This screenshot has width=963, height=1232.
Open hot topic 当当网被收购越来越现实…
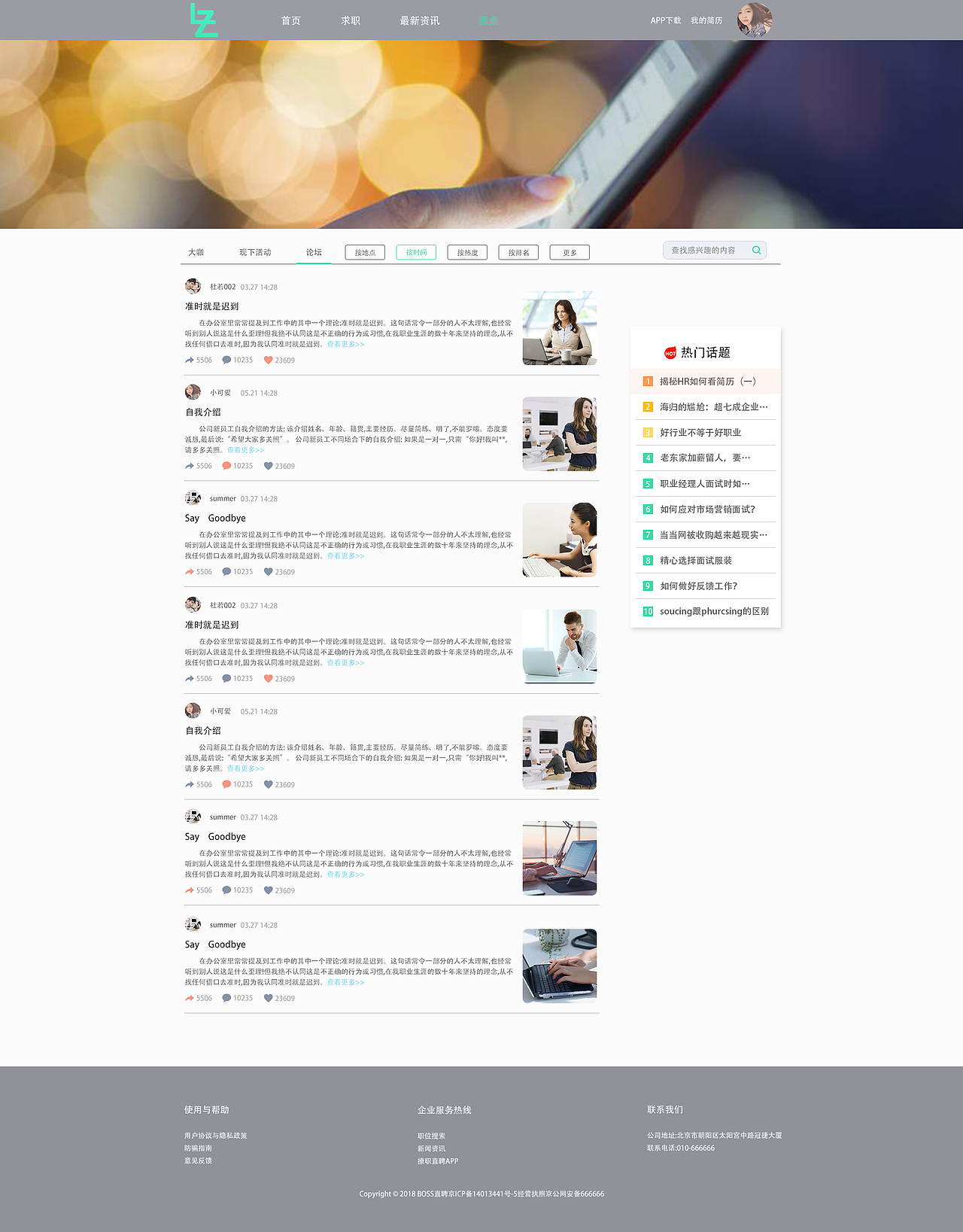pyautogui.click(x=713, y=535)
